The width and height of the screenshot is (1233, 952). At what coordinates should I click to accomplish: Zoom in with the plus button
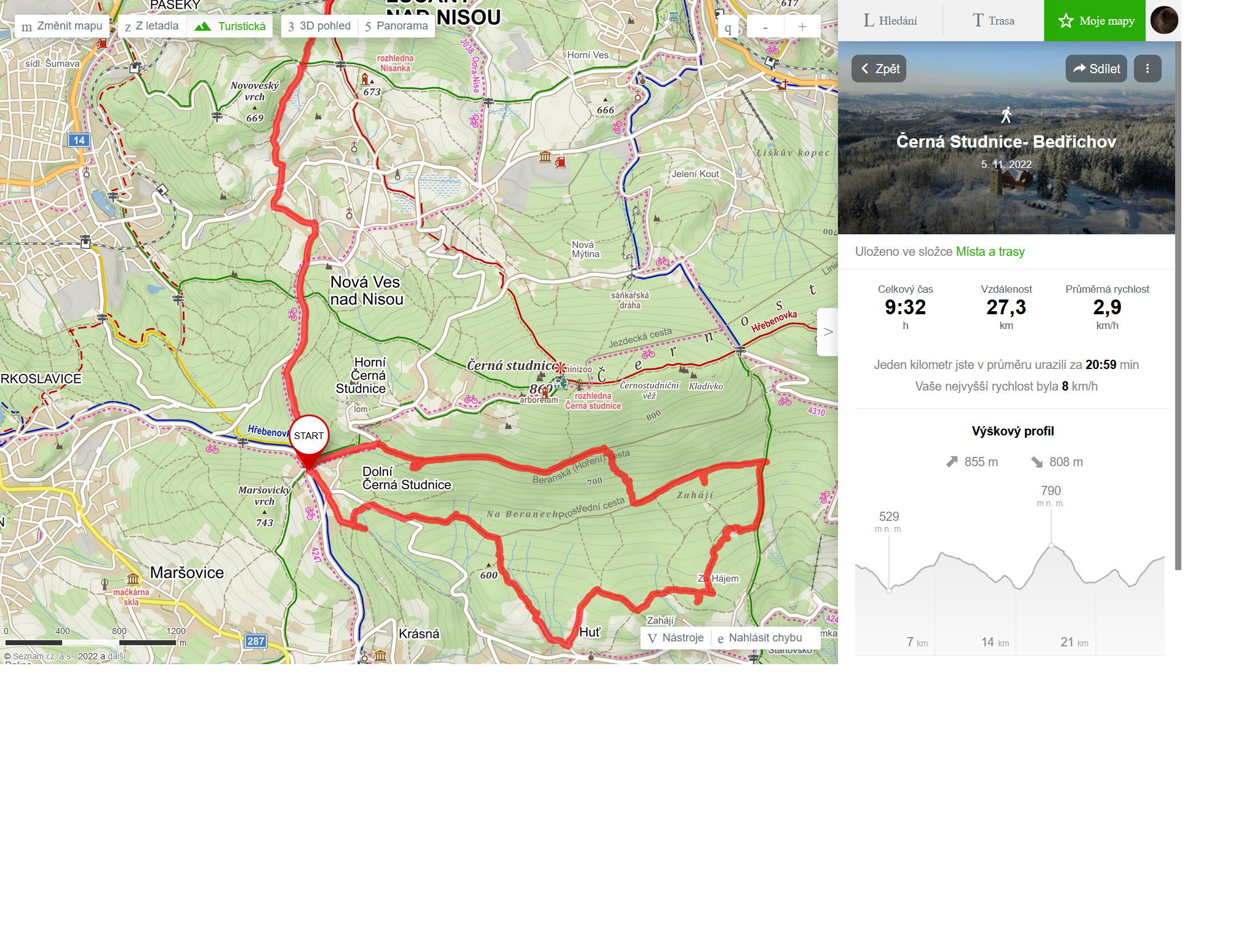point(802,26)
